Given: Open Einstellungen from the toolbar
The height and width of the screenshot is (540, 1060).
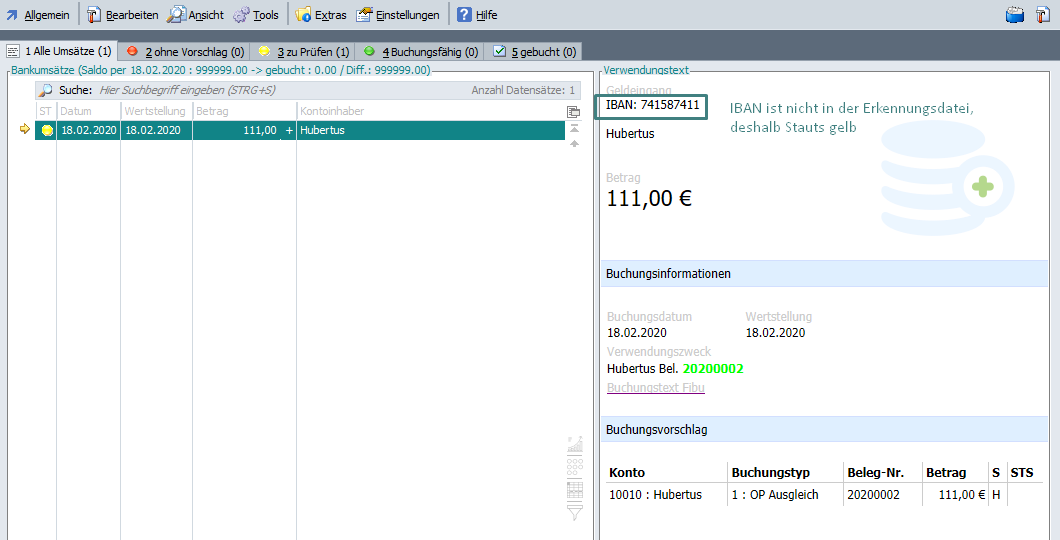Looking at the screenshot, I should click(x=398, y=15).
